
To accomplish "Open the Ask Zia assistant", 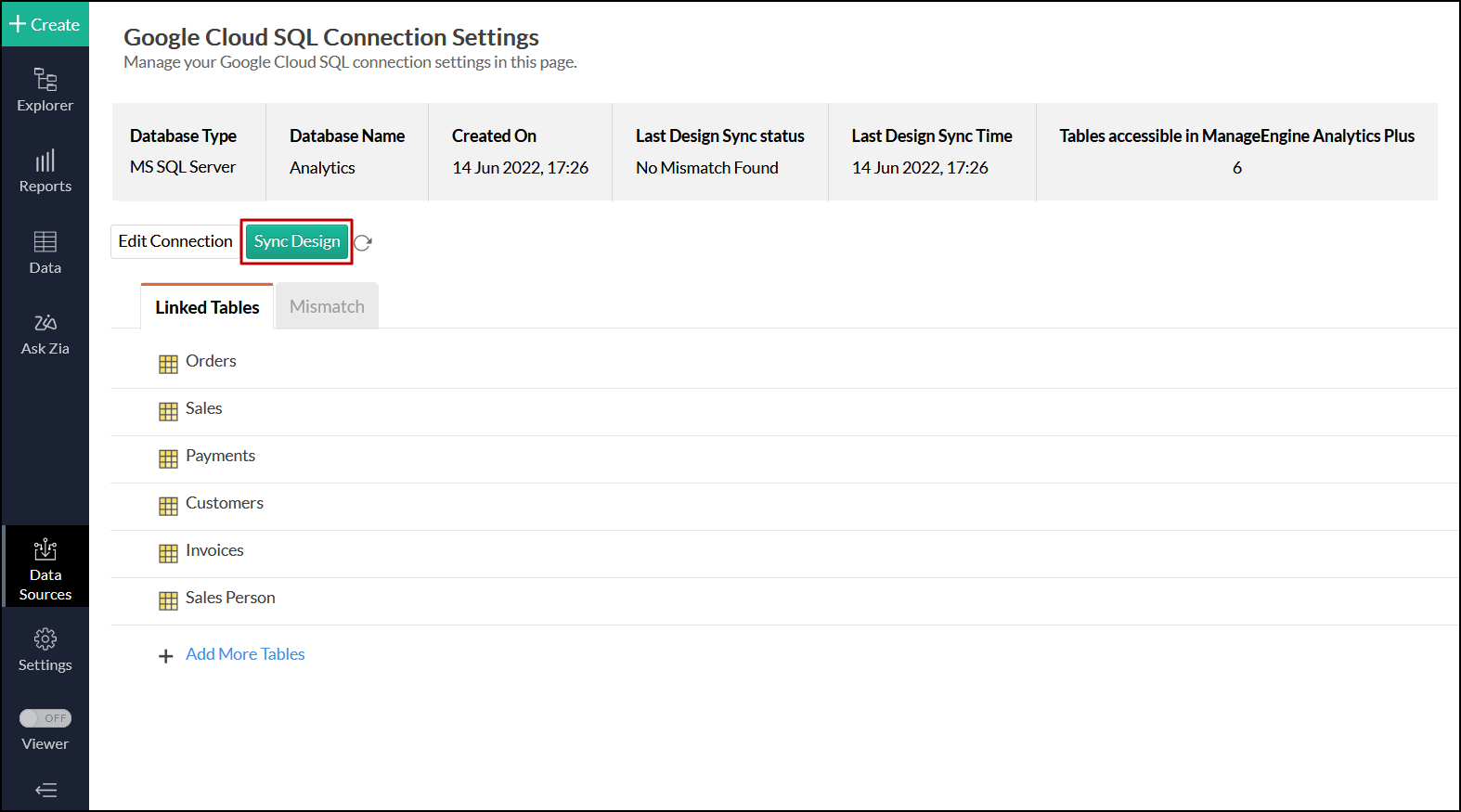I will pos(45,323).
